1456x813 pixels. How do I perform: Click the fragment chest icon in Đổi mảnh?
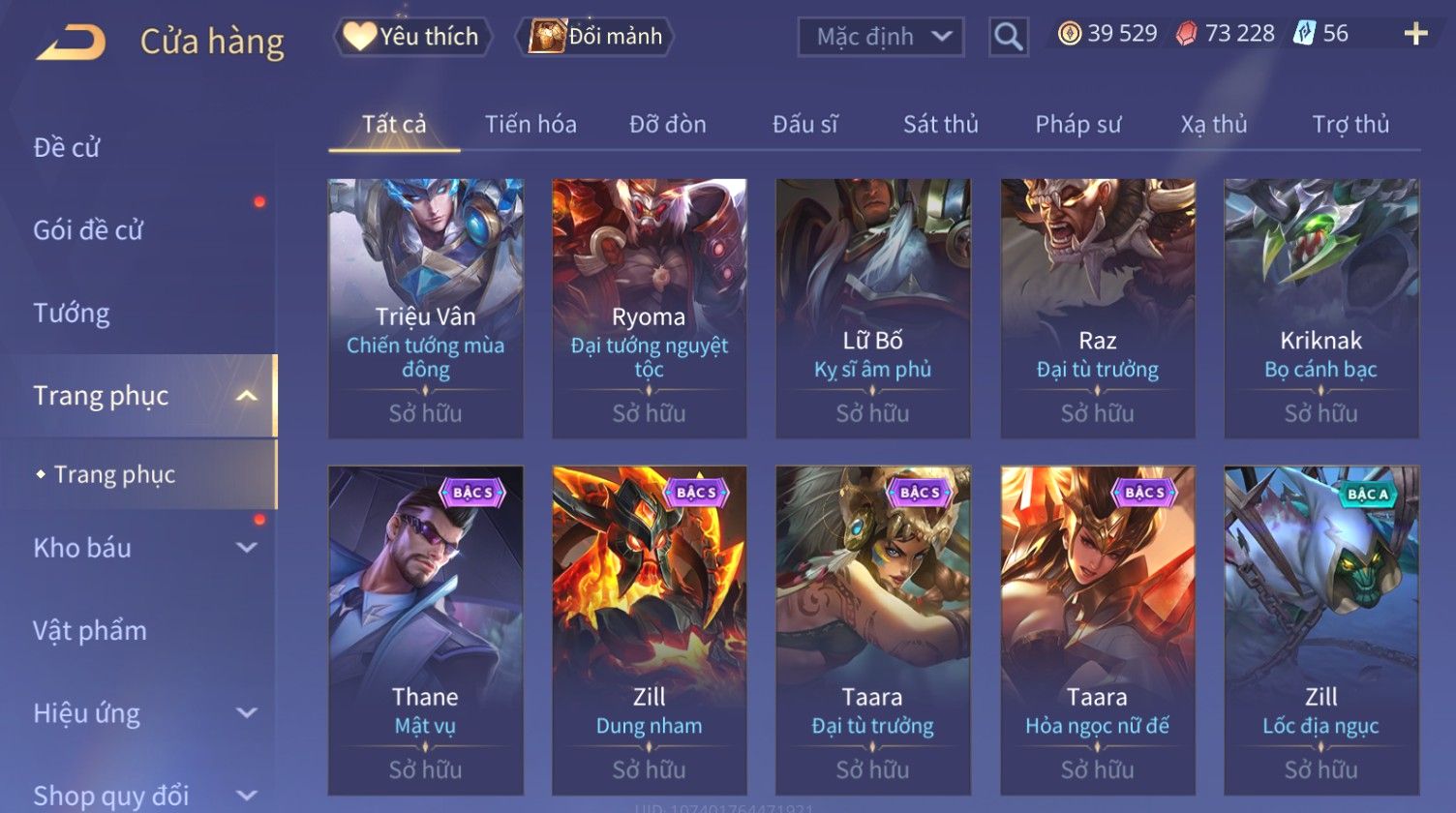point(547,37)
